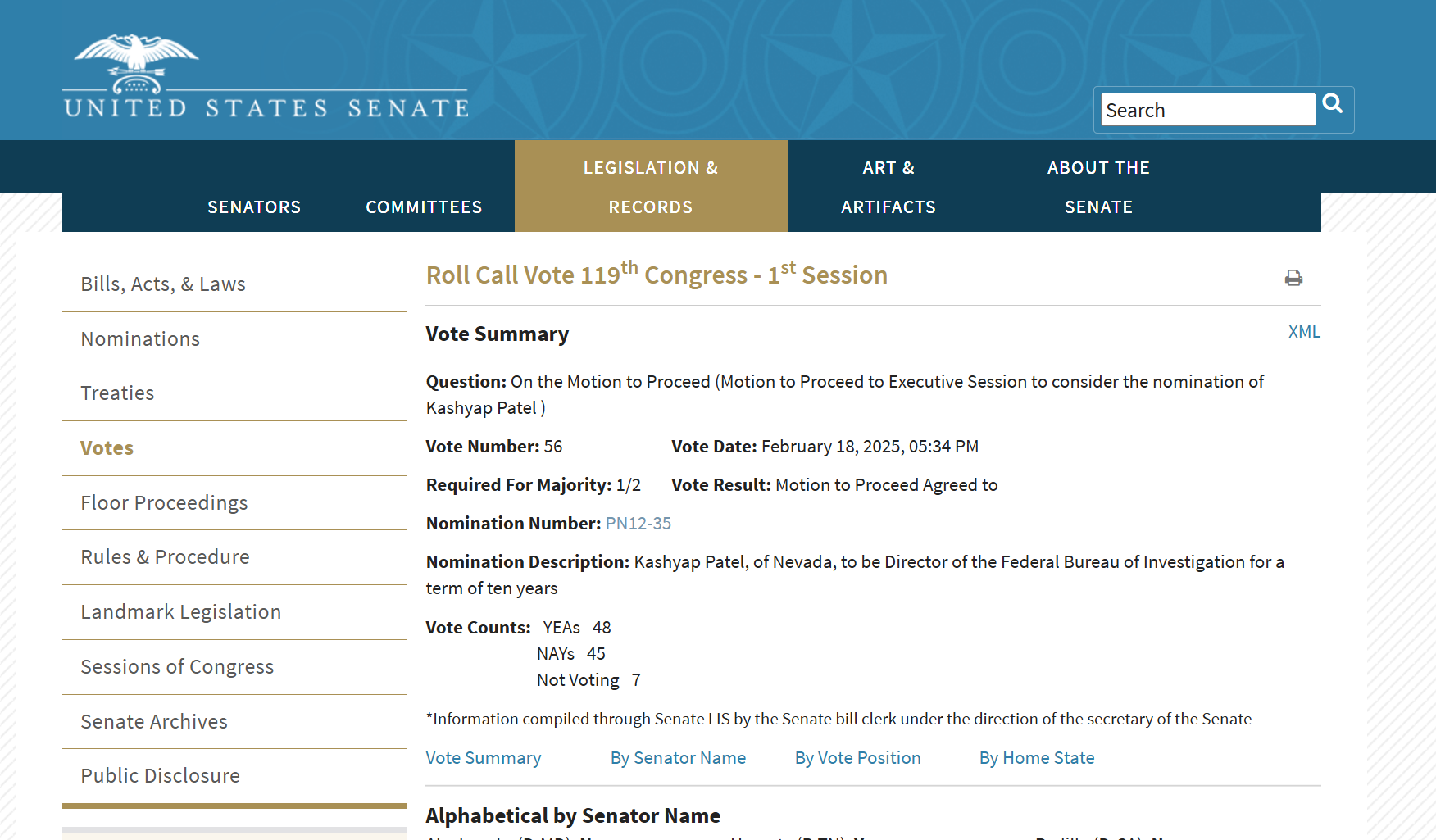
Task: Click the search magnifier icon
Action: (1333, 103)
